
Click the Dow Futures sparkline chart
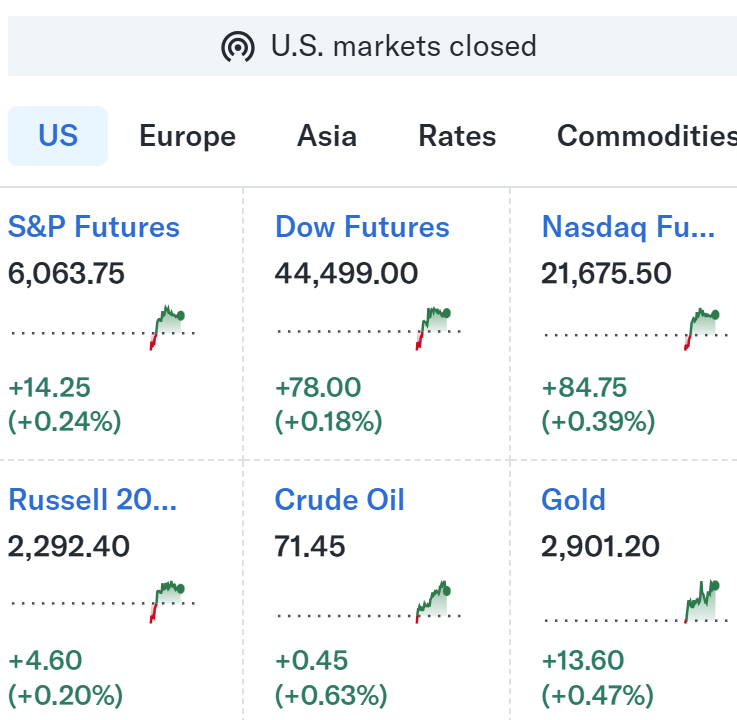369,328
